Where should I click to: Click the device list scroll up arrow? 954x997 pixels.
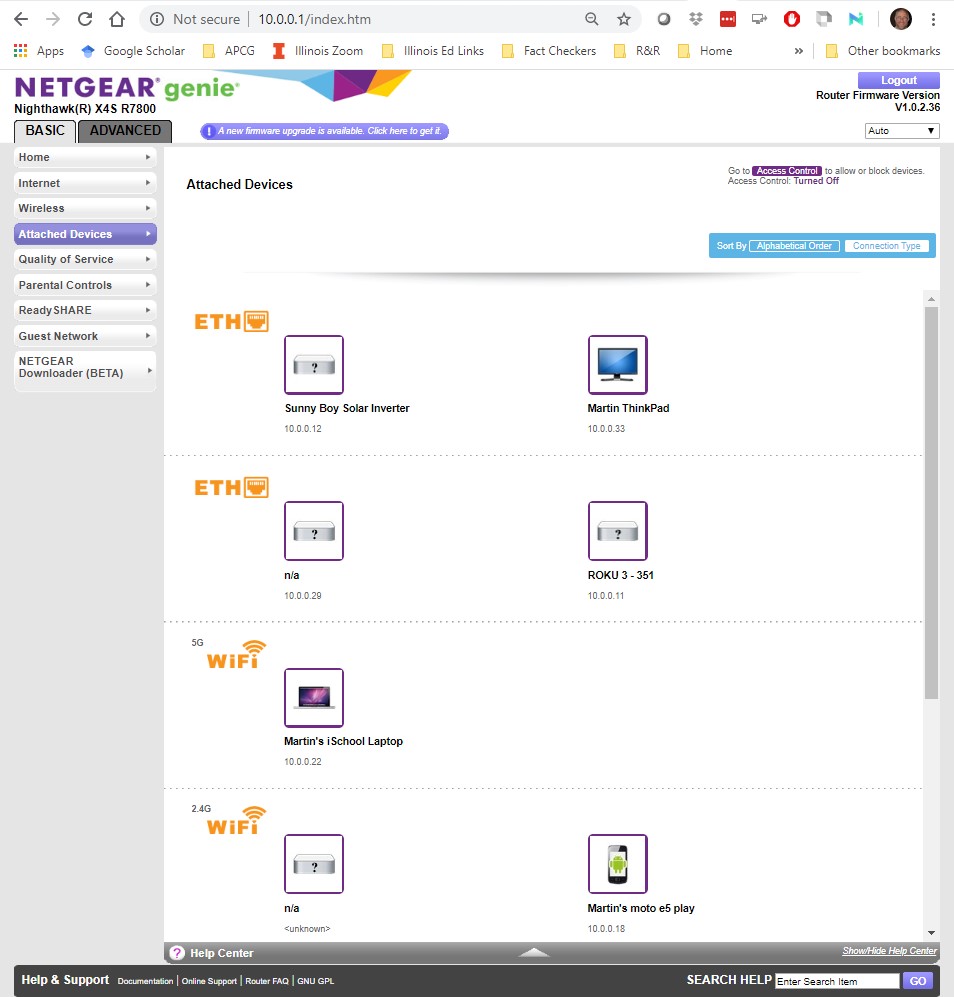(x=931, y=298)
